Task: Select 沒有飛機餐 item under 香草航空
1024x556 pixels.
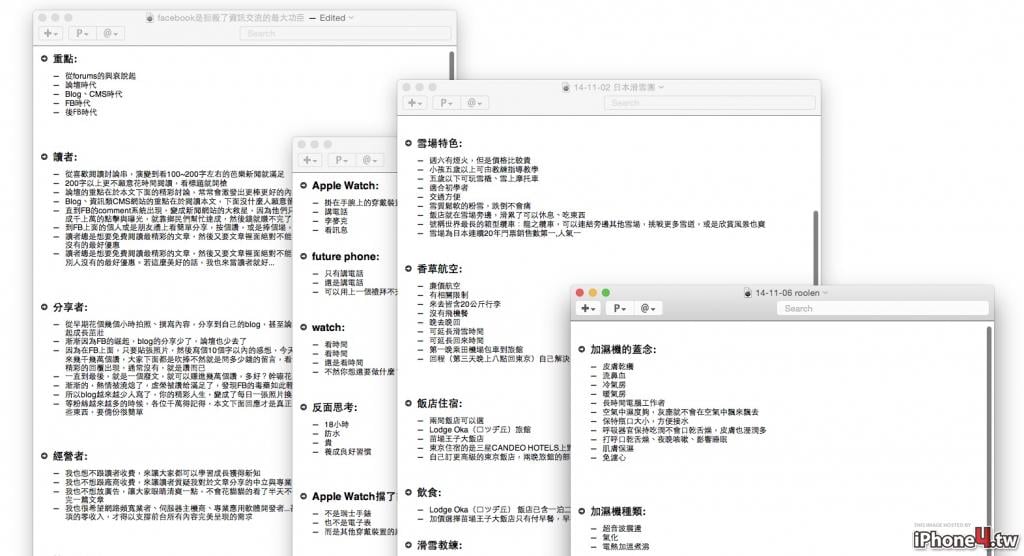Action: click(449, 314)
